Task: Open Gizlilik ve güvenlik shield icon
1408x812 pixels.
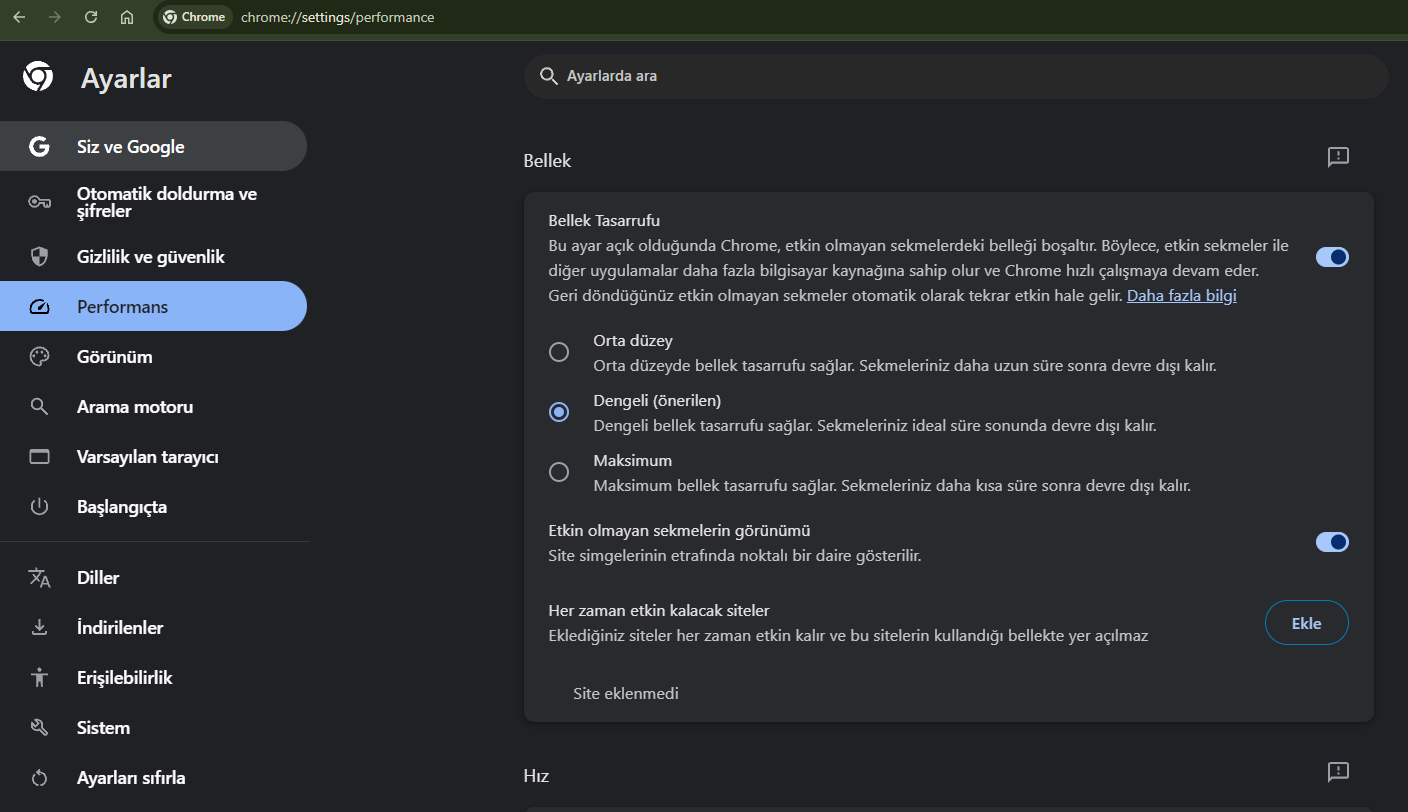Action: pos(39,257)
